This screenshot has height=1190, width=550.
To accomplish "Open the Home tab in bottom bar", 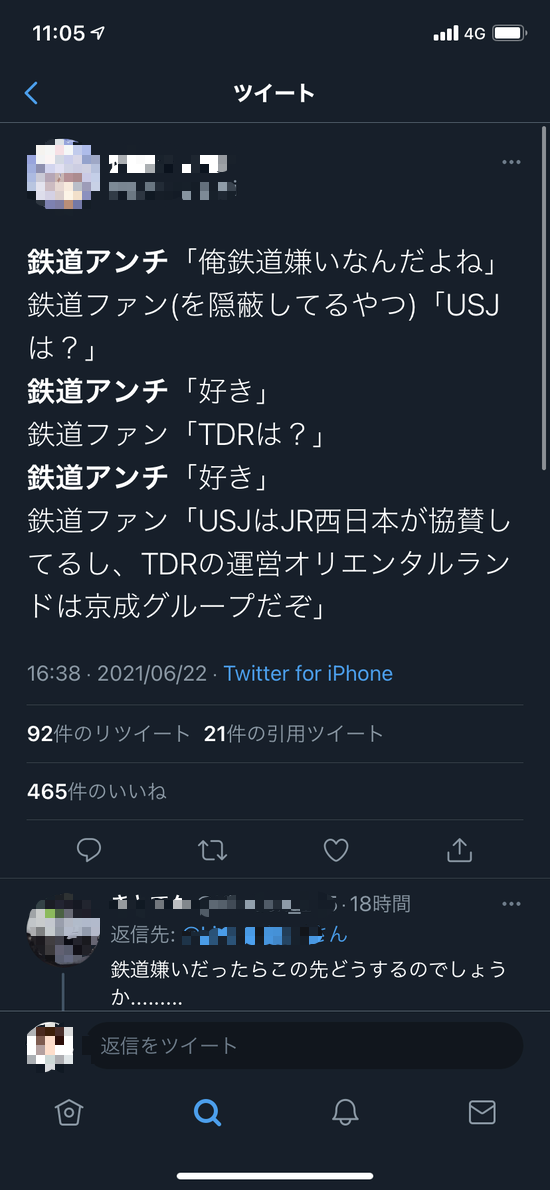I will tap(68, 1112).
